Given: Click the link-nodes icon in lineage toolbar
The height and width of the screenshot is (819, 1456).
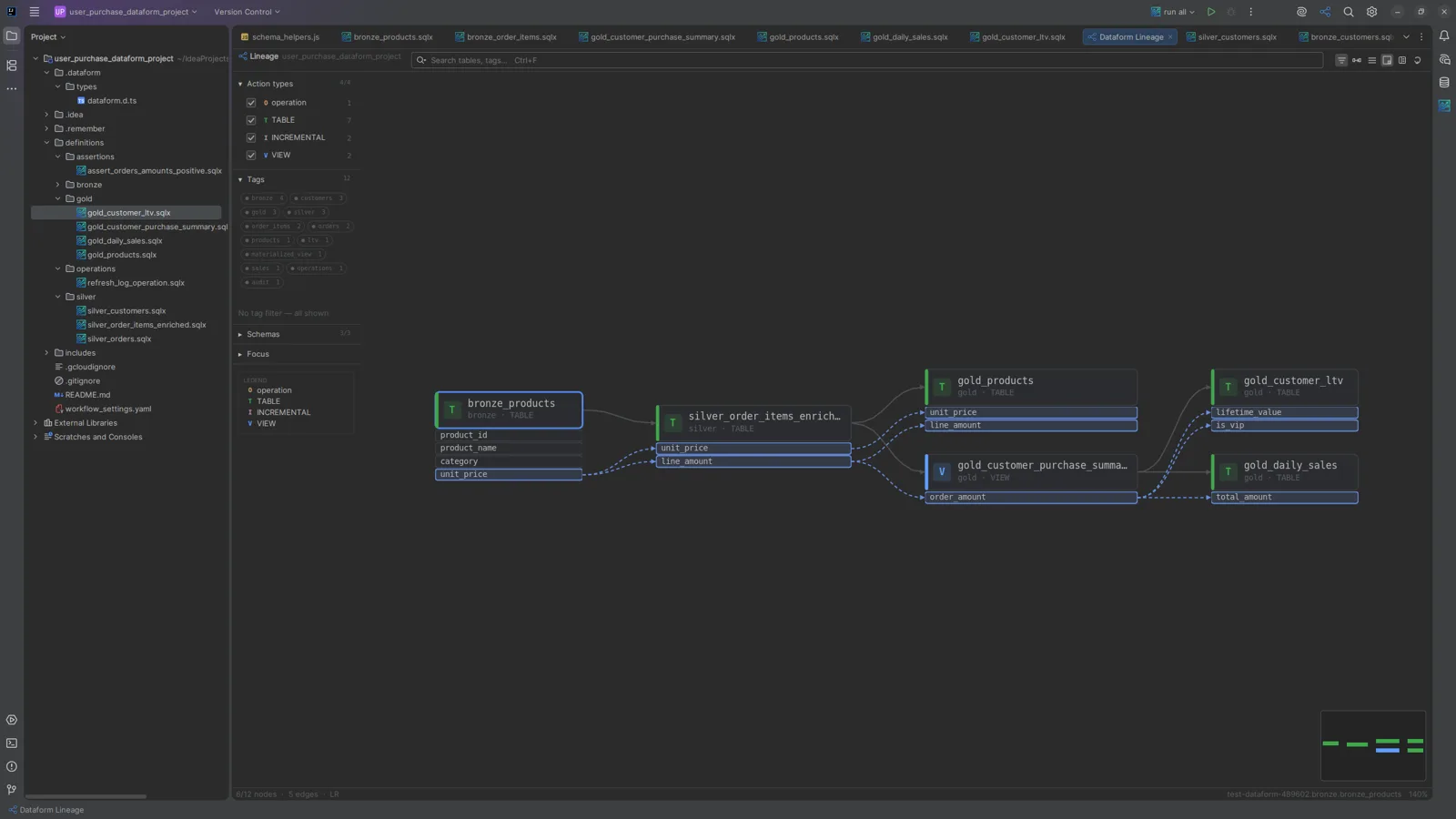Looking at the screenshot, I should (1357, 60).
